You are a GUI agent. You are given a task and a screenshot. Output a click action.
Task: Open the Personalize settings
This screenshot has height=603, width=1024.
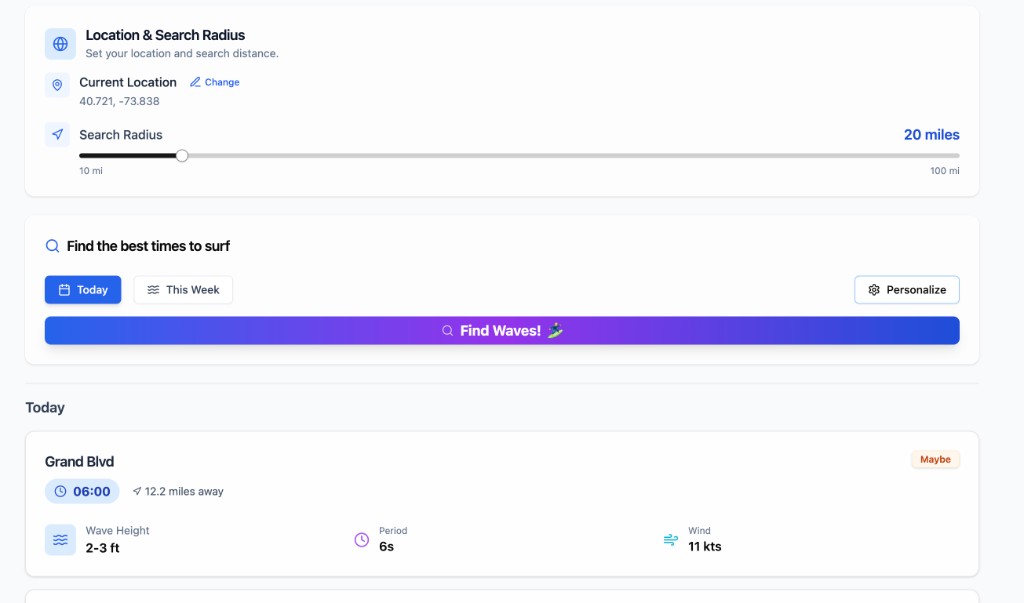(x=907, y=290)
